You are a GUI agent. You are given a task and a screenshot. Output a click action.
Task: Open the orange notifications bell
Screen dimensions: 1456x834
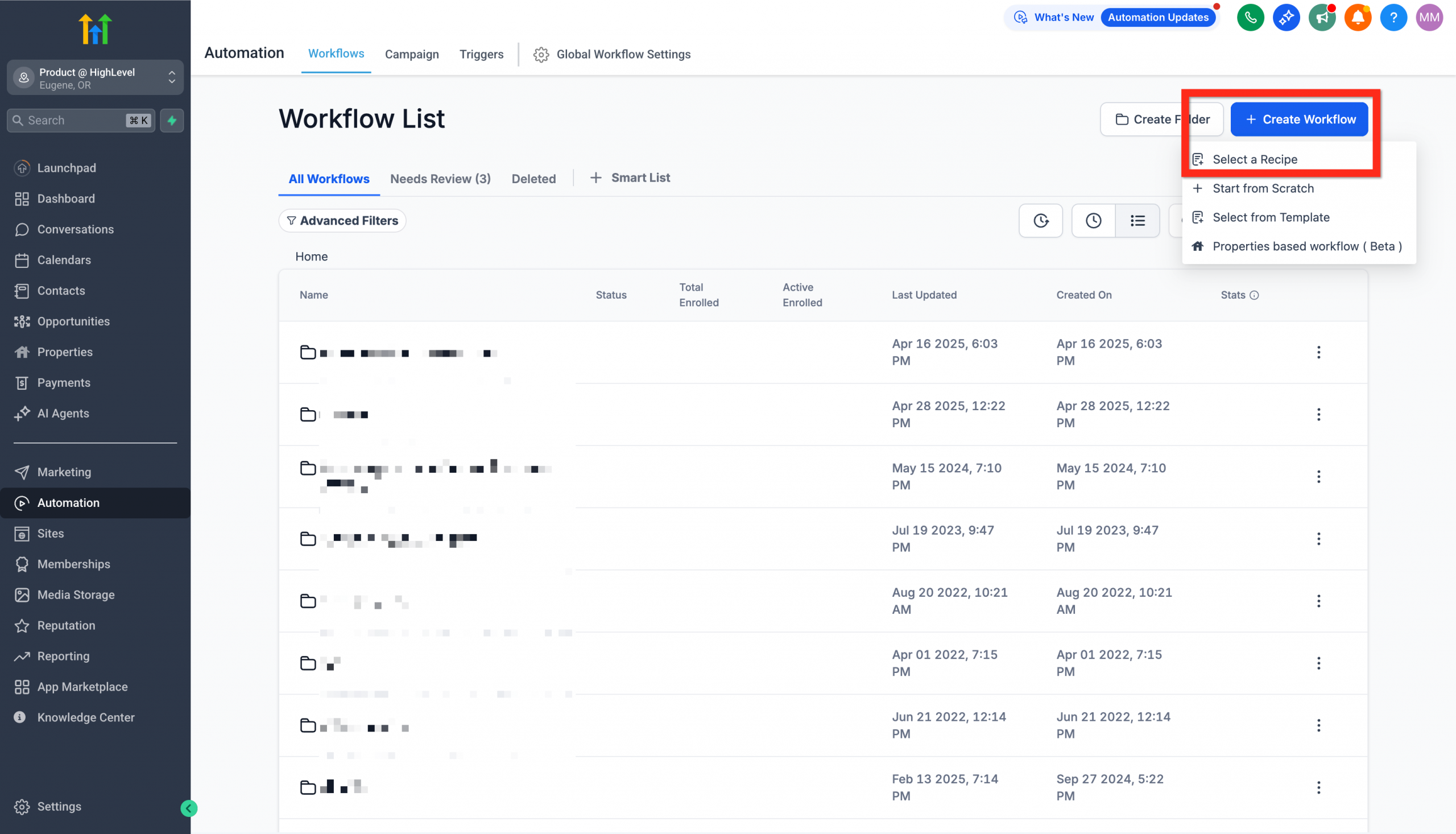(1358, 17)
